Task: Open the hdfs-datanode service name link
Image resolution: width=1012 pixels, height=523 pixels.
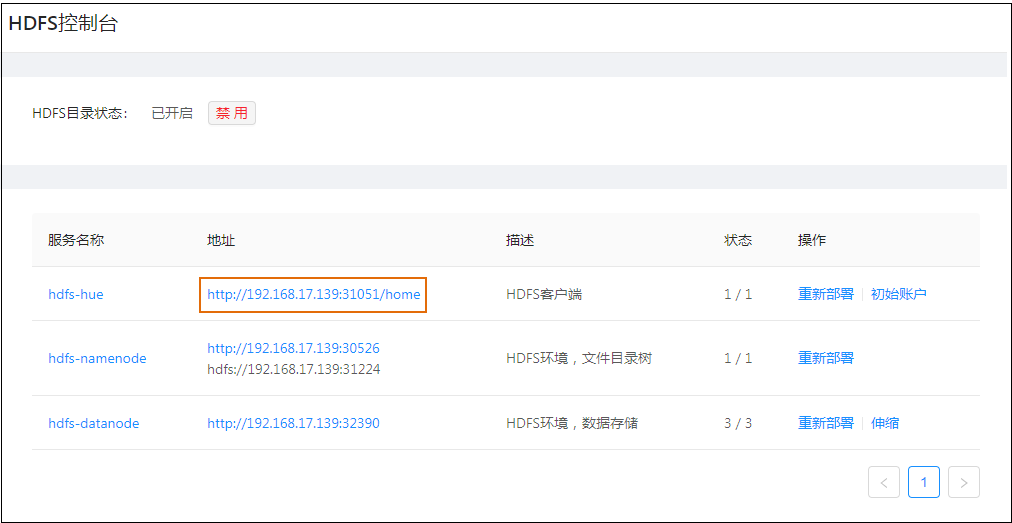Action: click(94, 423)
